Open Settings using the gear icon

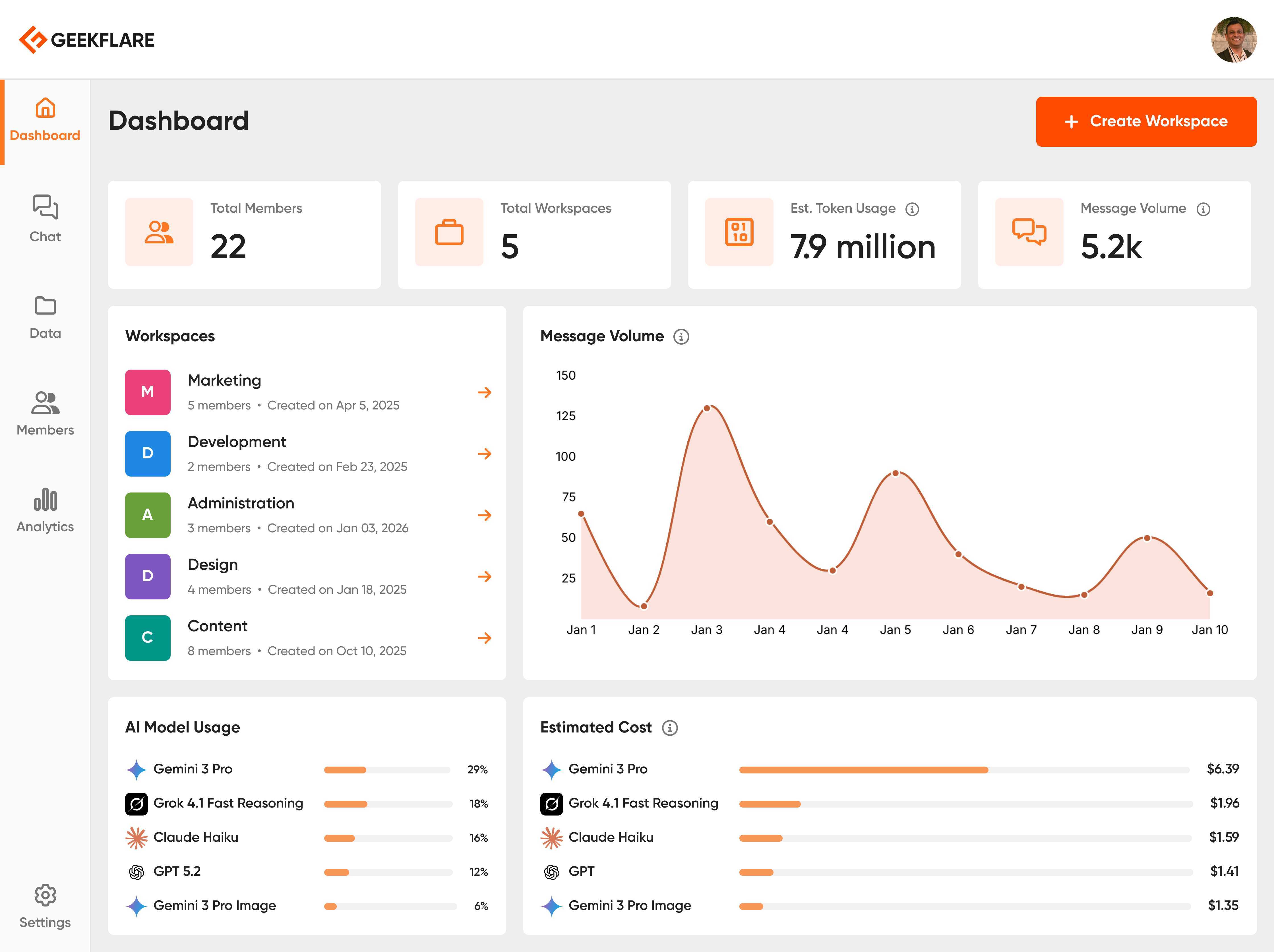pos(45,895)
